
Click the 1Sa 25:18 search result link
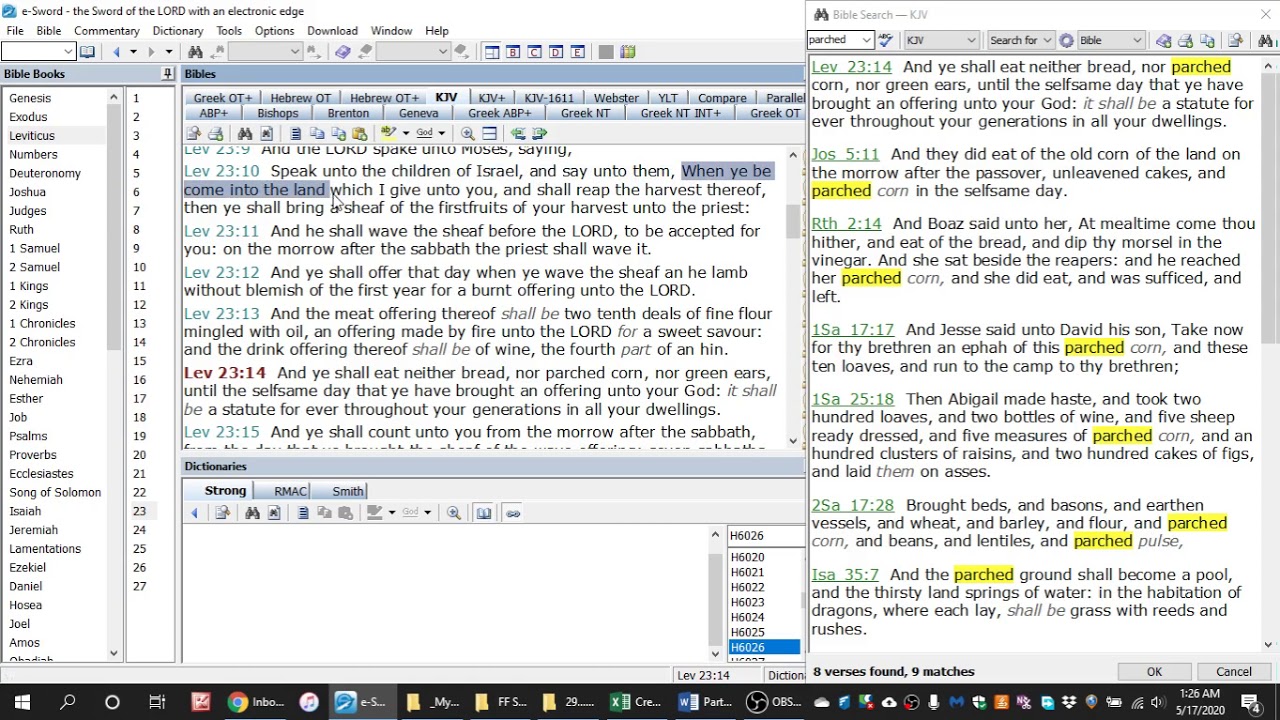click(852, 400)
